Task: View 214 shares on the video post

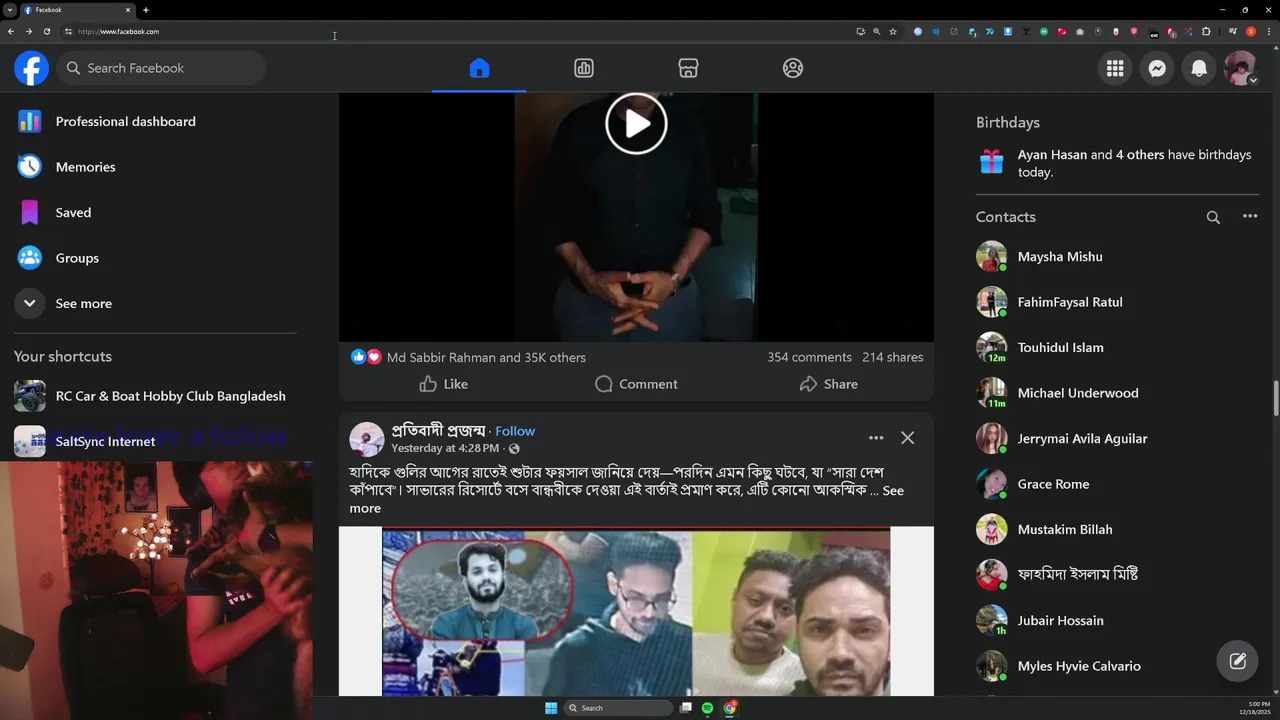Action: point(893,357)
